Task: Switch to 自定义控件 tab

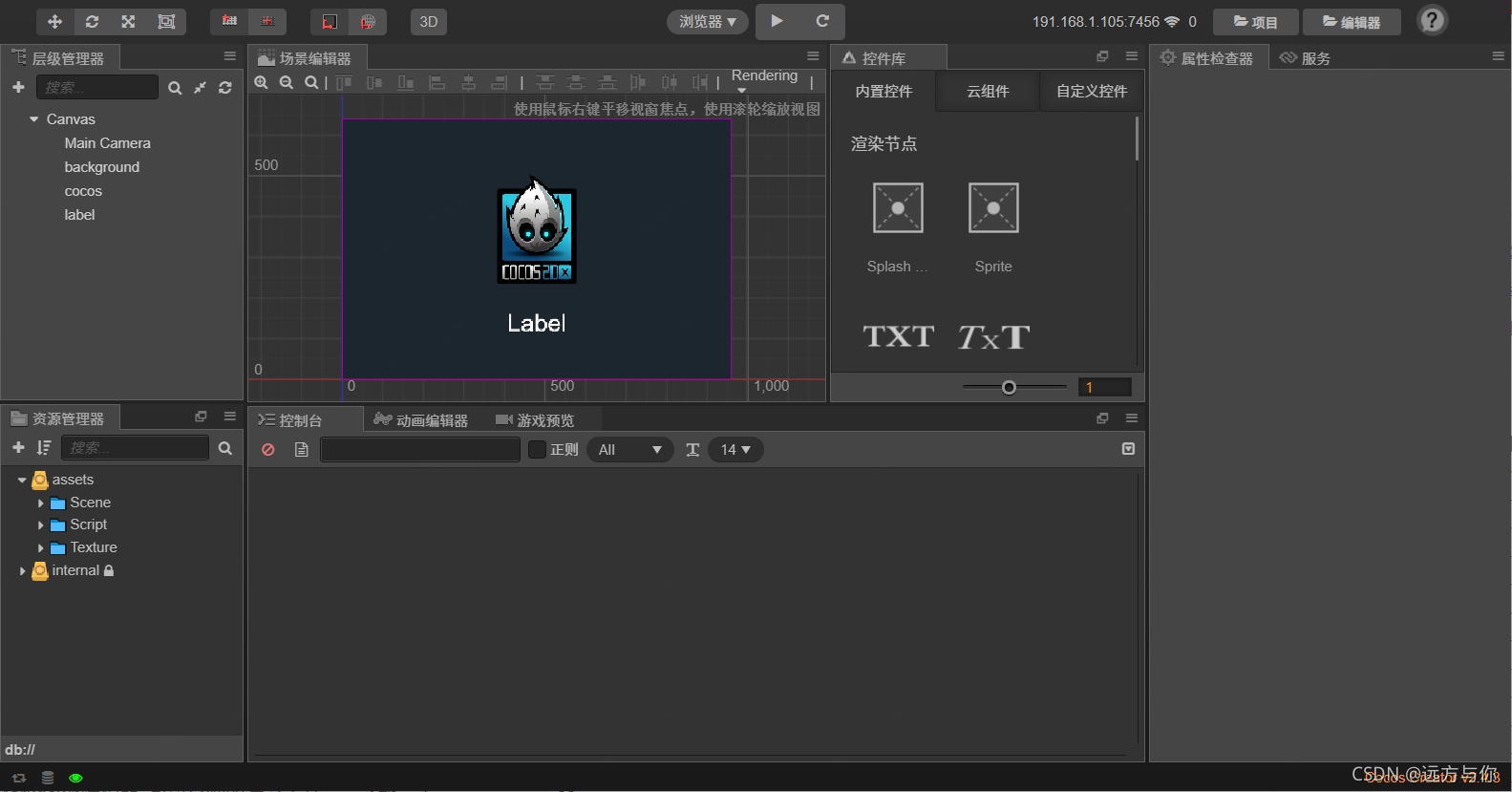Action: [x=1092, y=92]
